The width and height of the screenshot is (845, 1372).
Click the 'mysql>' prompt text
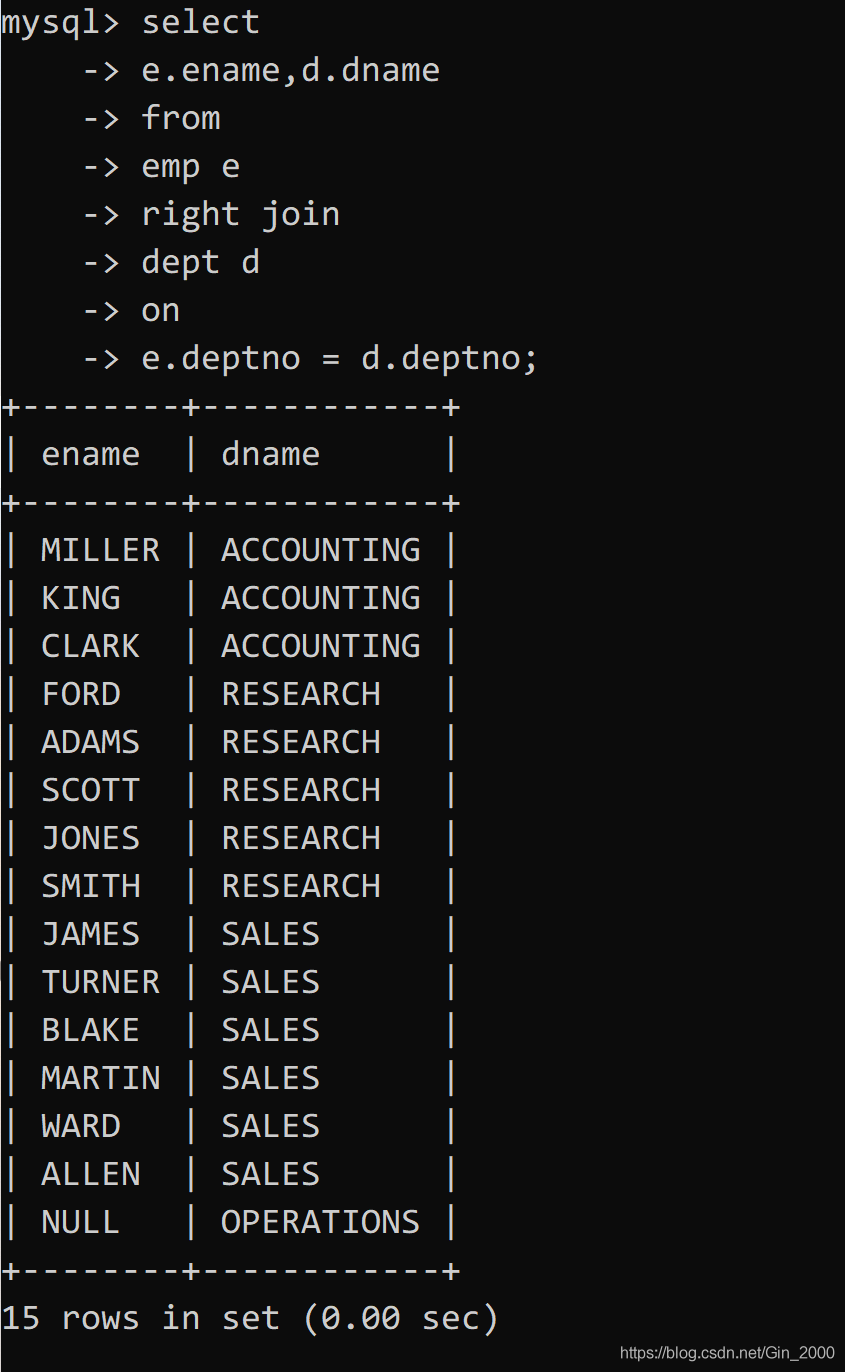click(60, 22)
